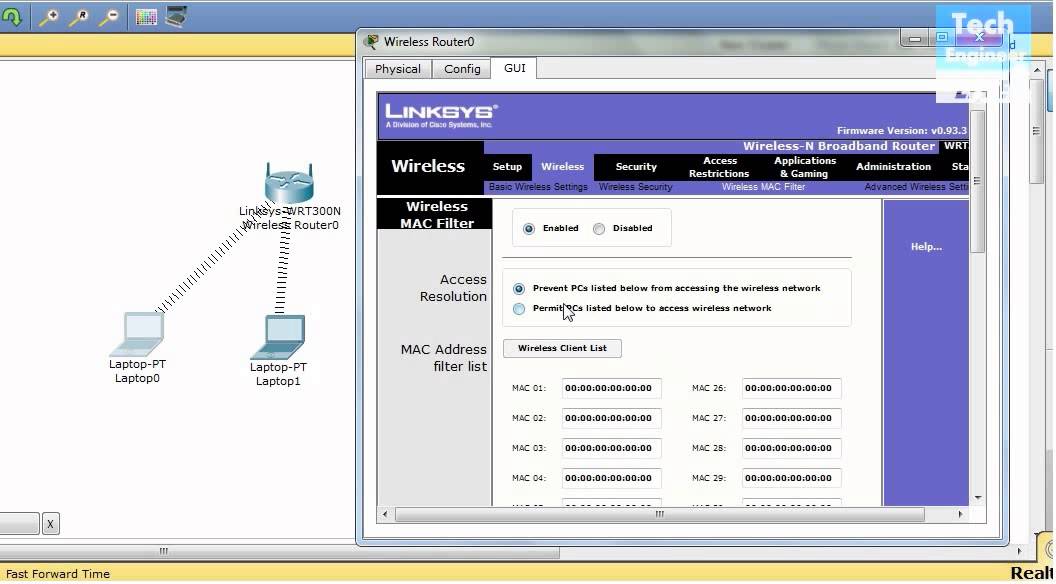Open the Access Restrictions menu

tap(719, 166)
